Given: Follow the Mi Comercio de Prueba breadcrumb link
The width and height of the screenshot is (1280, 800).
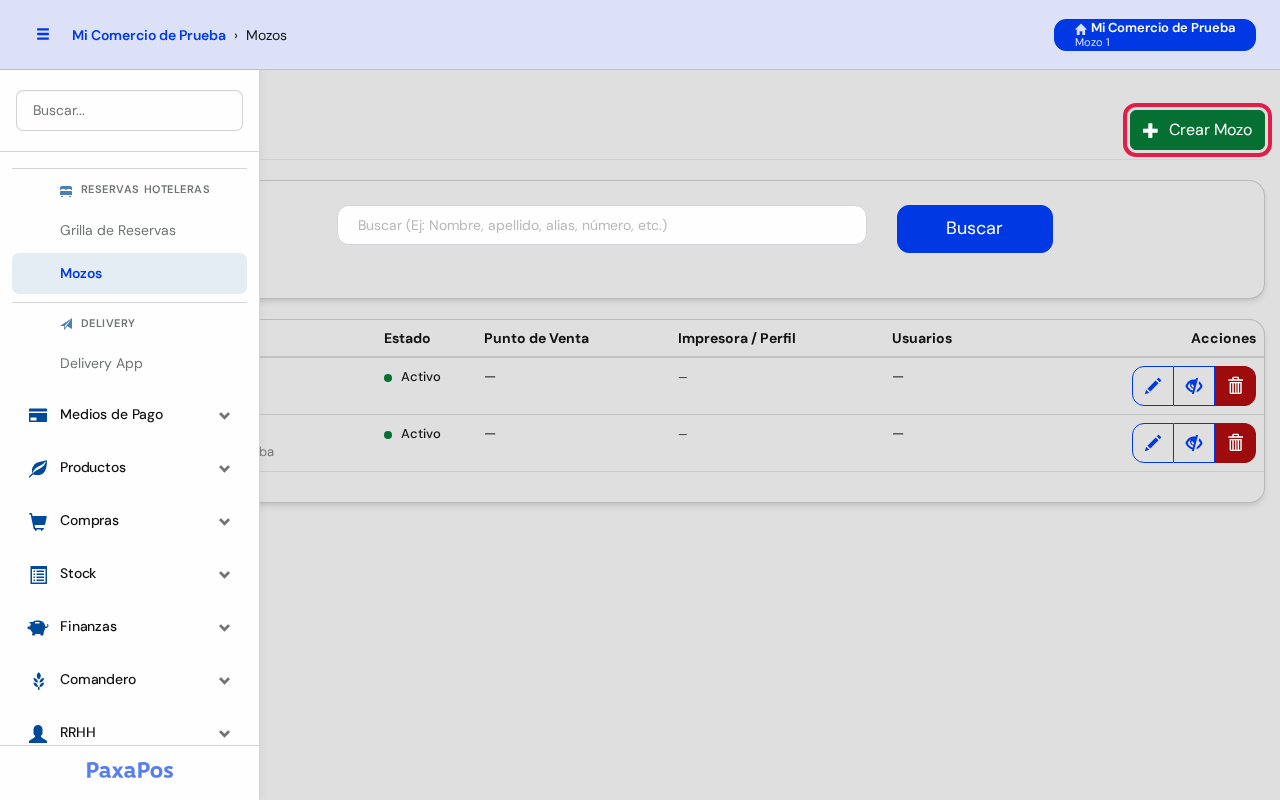Looking at the screenshot, I should 149,35.
